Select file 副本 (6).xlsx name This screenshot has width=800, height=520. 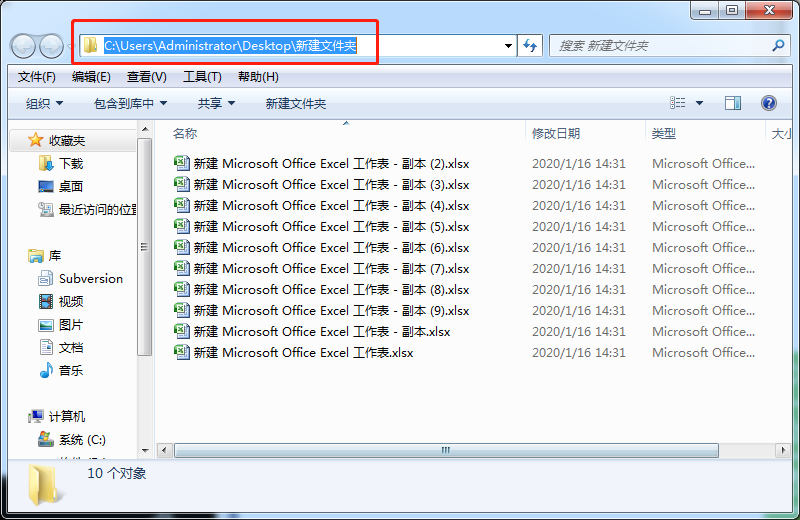pyautogui.click(x=331, y=247)
